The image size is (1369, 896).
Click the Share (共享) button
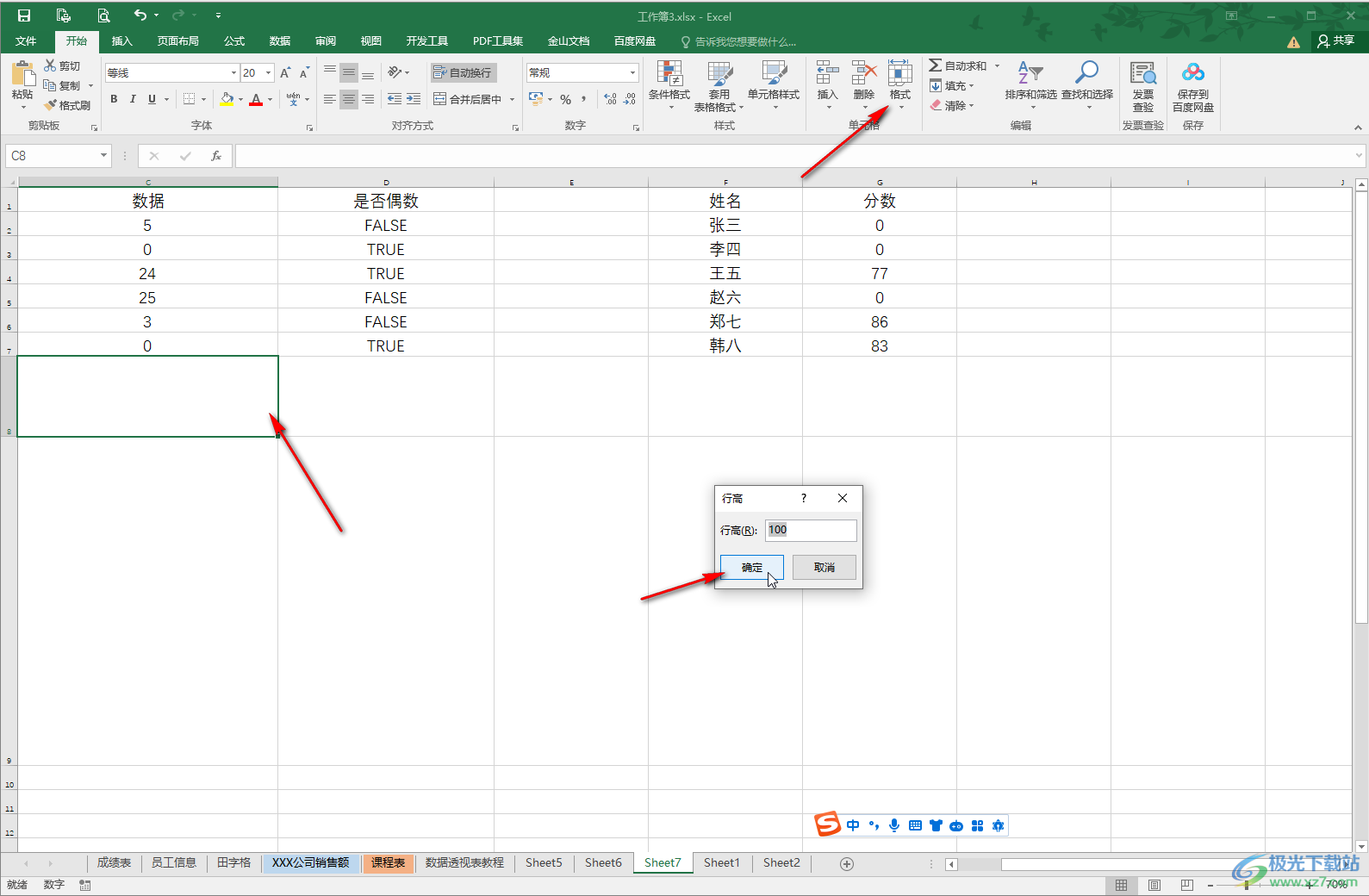click(x=1336, y=40)
